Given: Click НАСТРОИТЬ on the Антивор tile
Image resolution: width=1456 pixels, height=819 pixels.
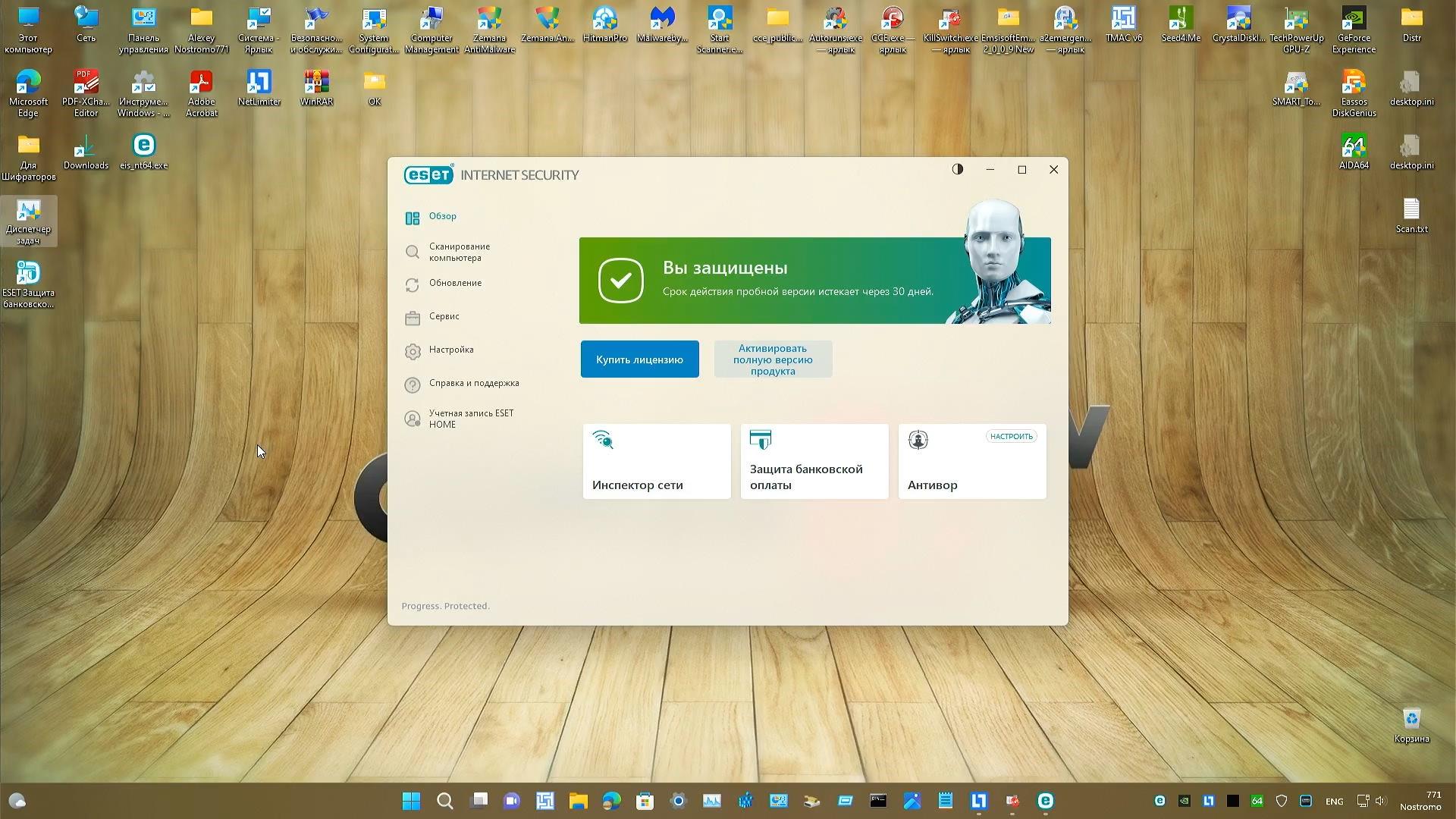Looking at the screenshot, I should [x=1011, y=436].
